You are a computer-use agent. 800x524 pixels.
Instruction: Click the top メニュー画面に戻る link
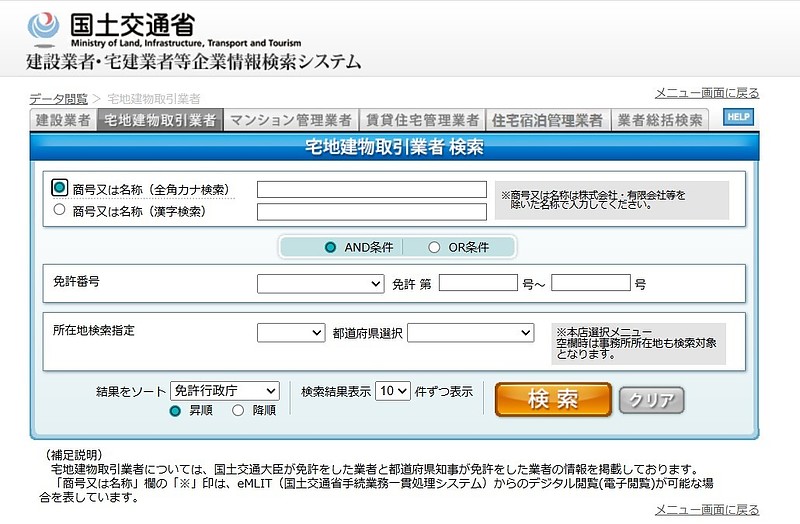point(706,93)
